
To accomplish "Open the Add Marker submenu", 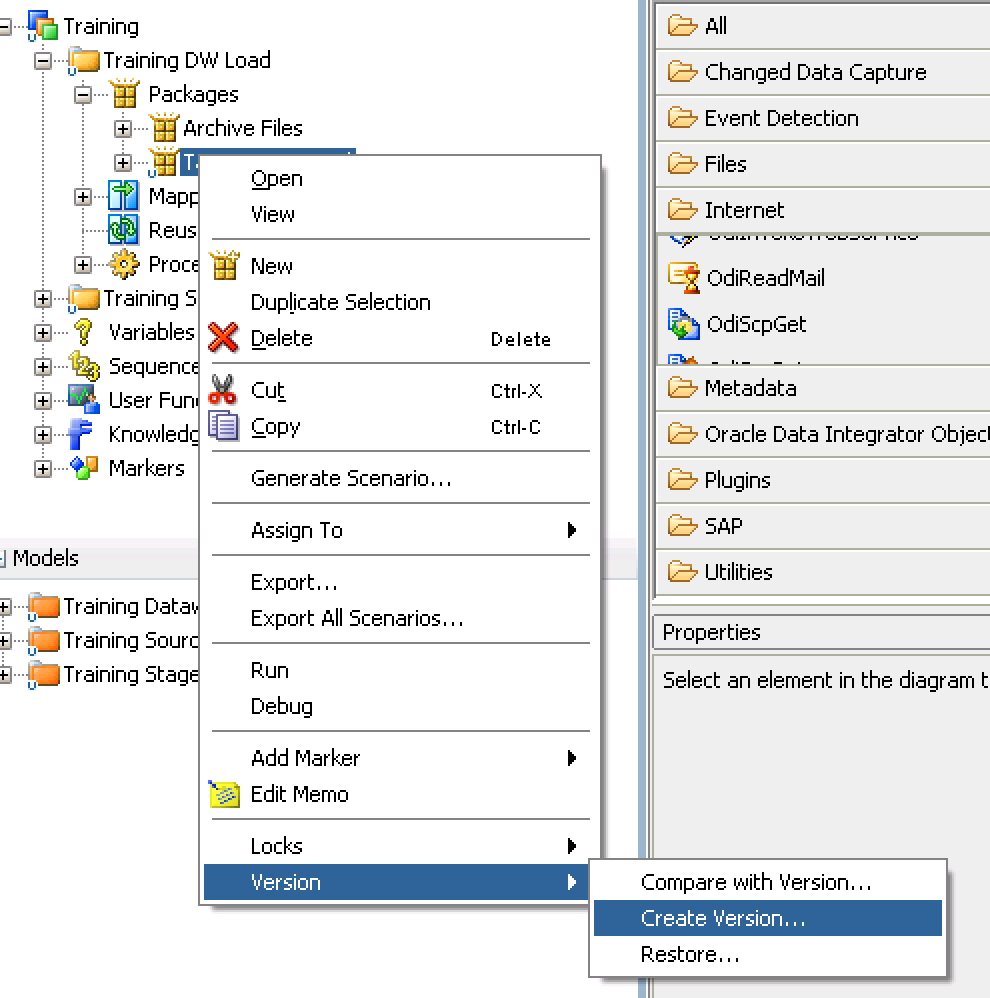I will (399, 758).
